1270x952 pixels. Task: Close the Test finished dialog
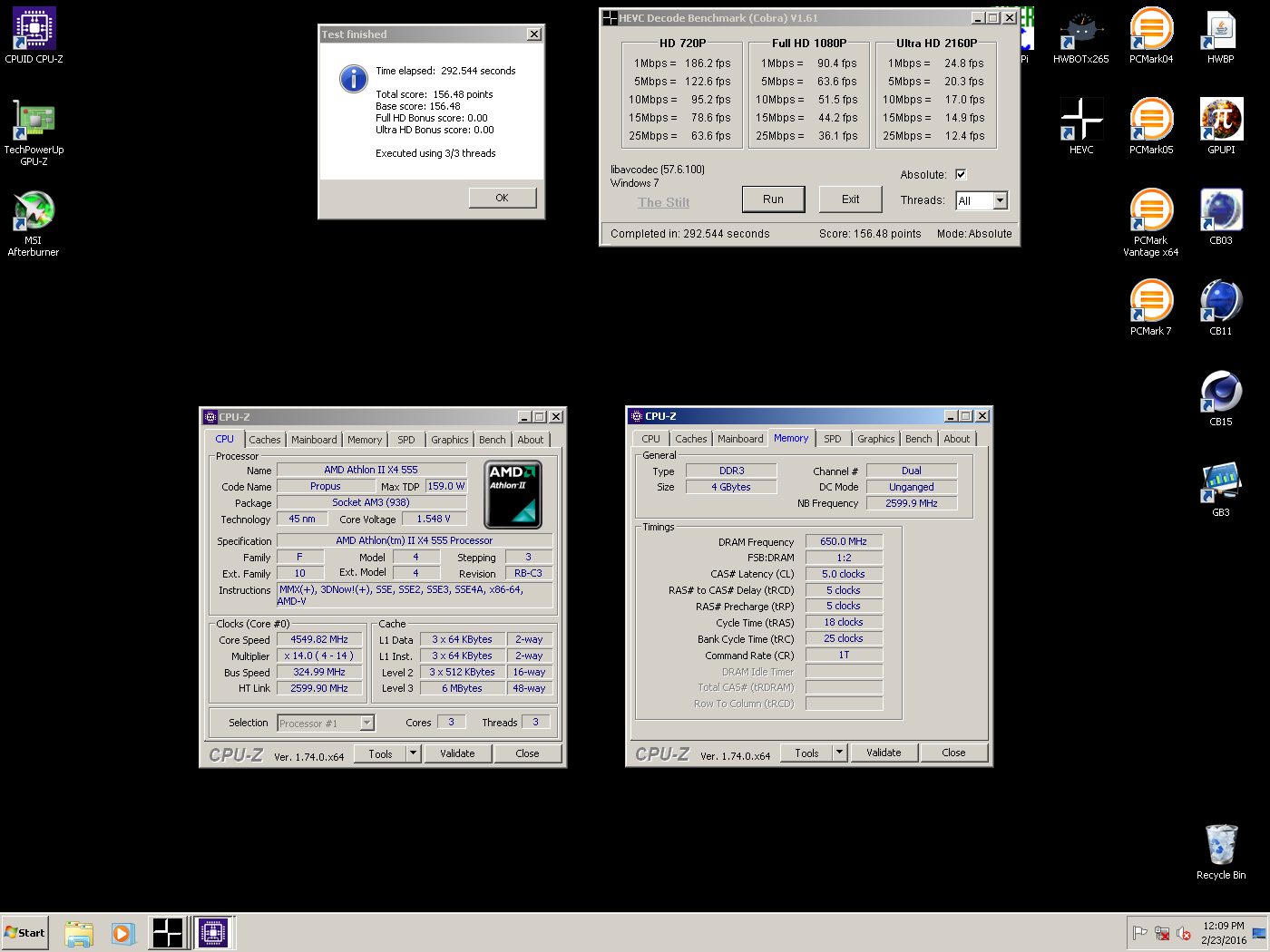tap(534, 34)
